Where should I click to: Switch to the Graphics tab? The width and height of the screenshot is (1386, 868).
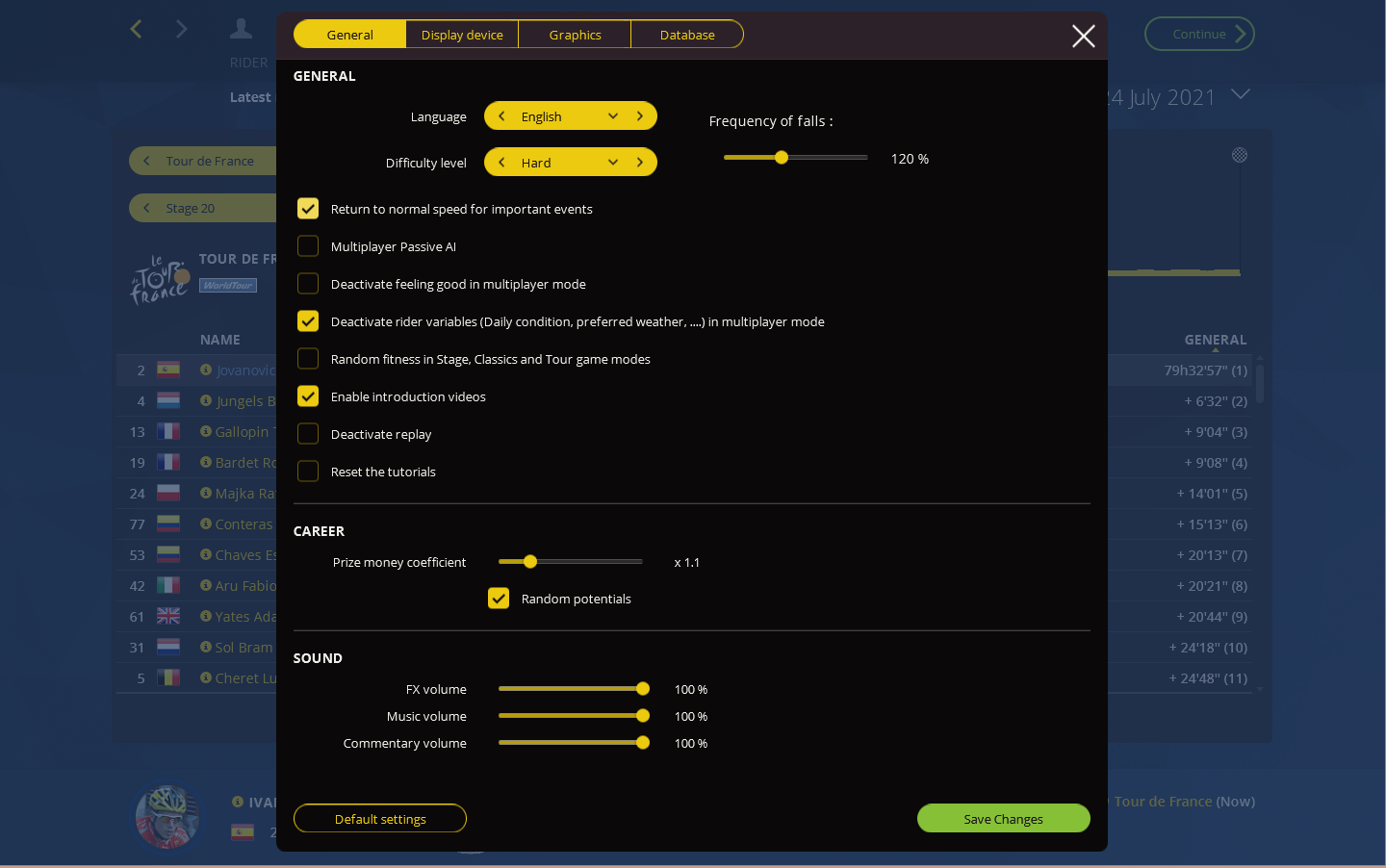(x=575, y=35)
